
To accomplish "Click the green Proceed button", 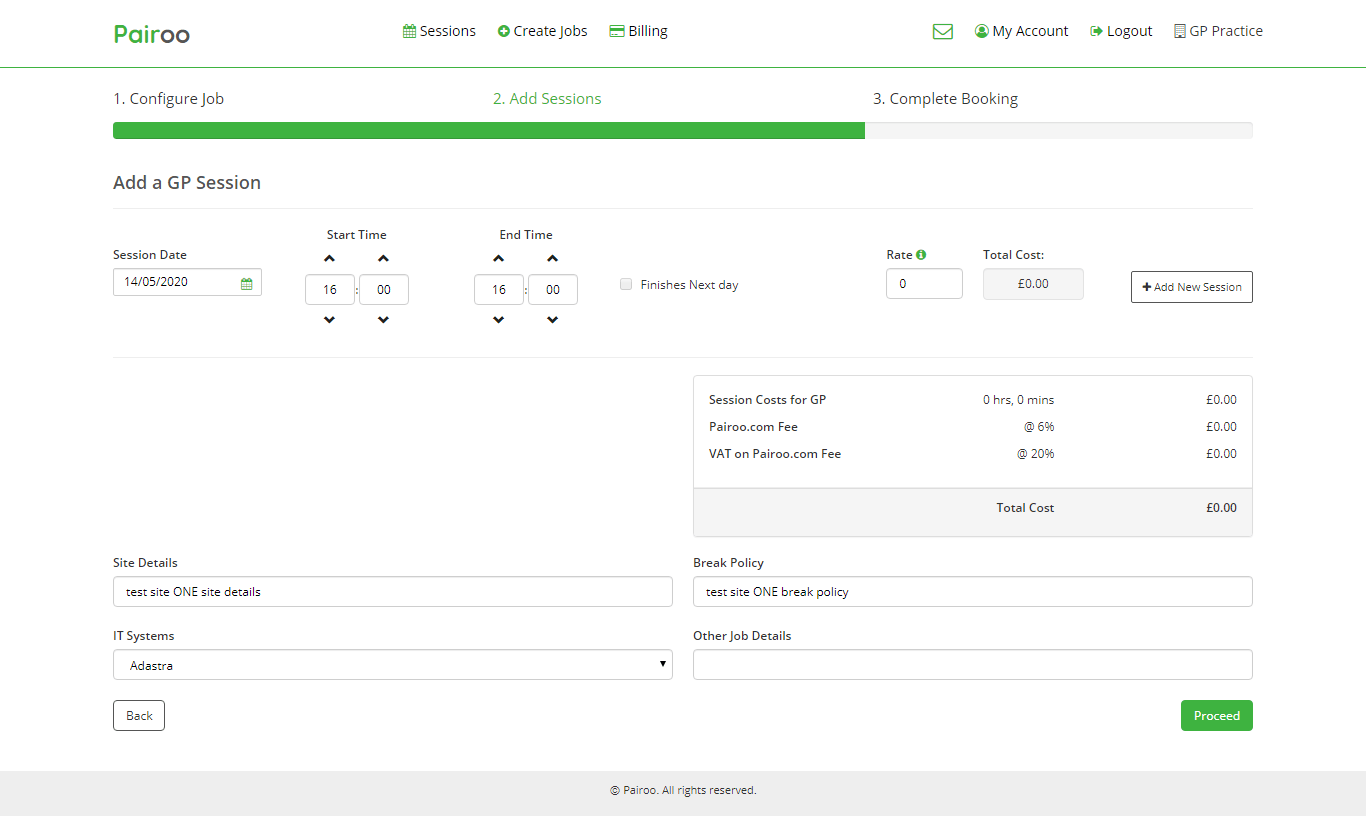I will (x=1216, y=716).
